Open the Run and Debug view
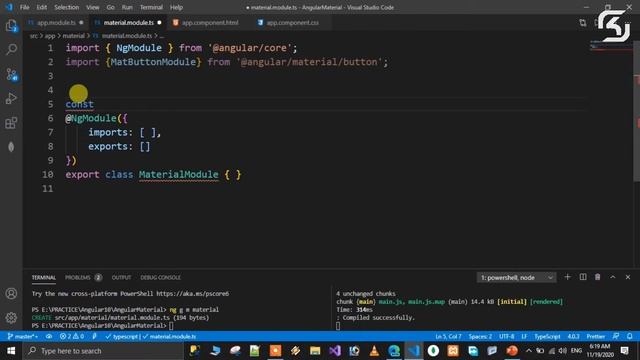Viewport: 640px width, 360px height. 11,98
